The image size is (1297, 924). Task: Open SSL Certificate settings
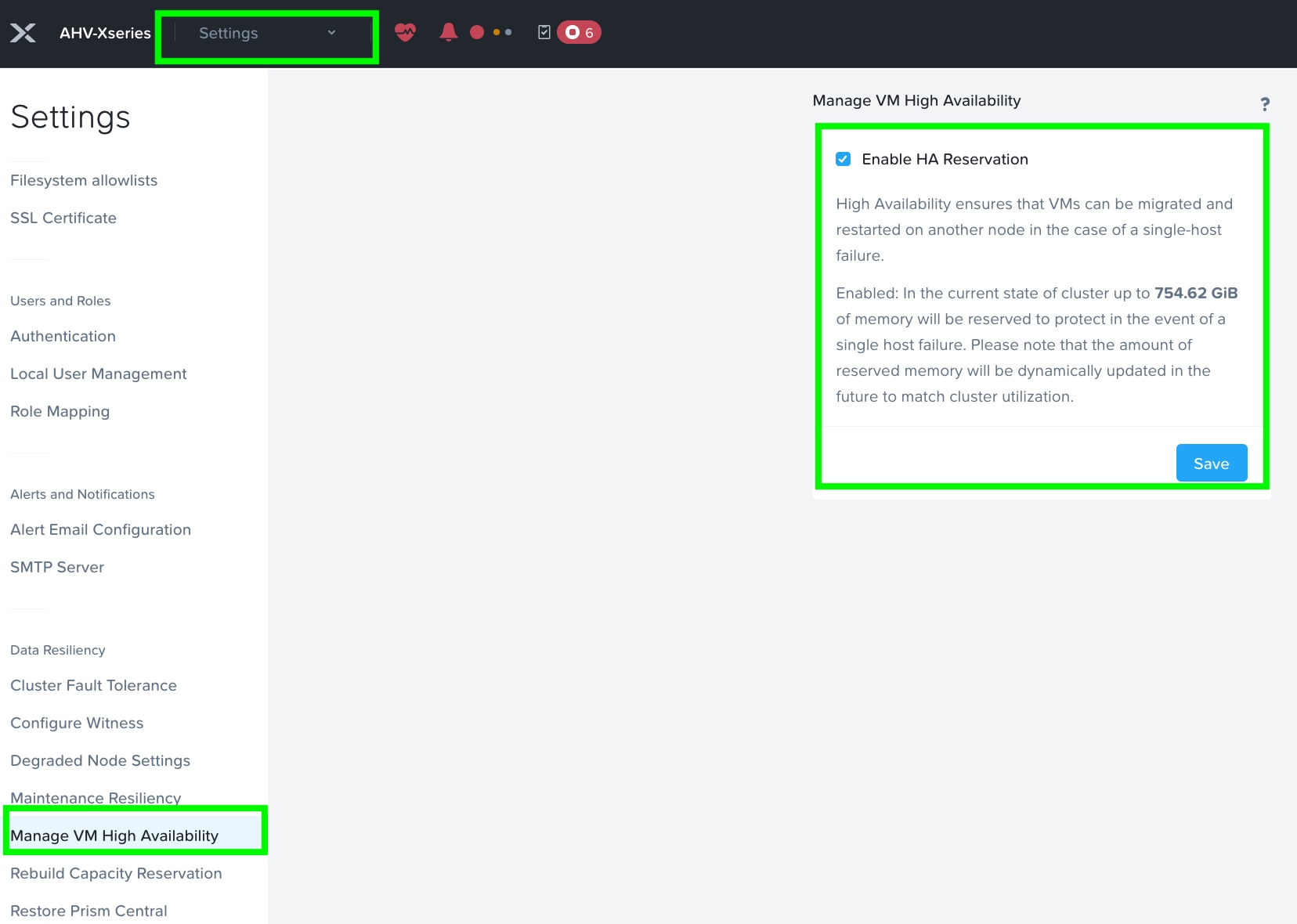[x=63, y=218]
